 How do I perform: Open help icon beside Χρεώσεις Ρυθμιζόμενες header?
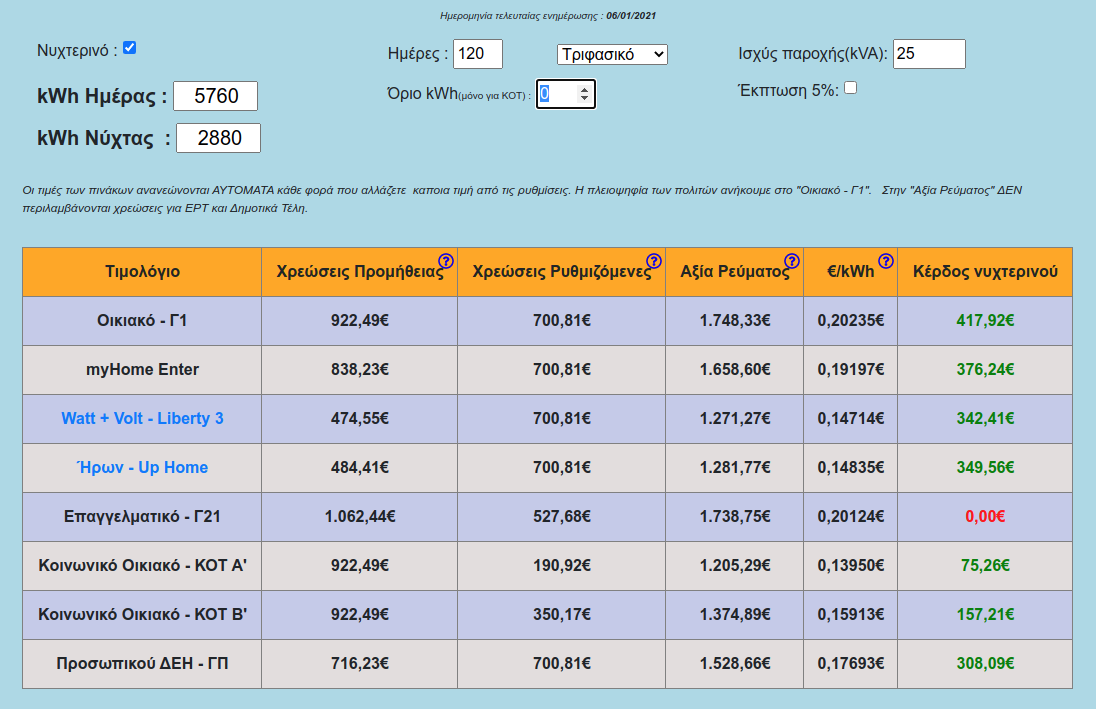pos(654,261)
